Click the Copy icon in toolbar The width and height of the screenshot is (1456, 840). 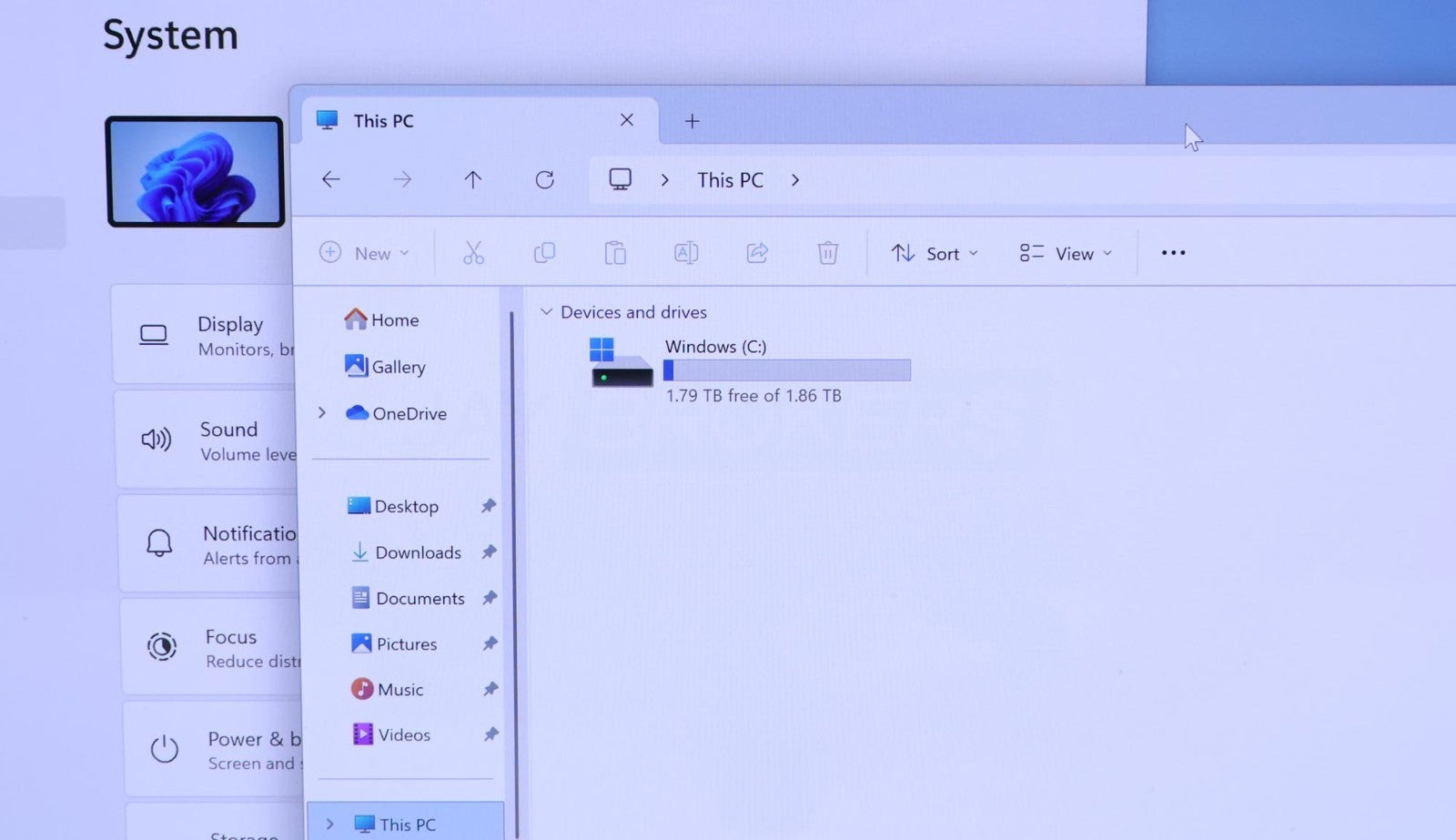click(544, 253)
